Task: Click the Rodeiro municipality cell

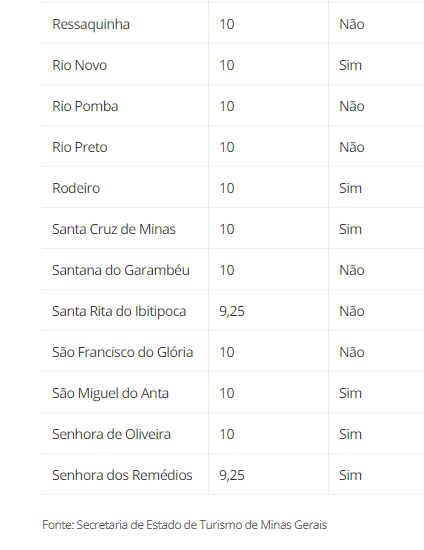Action: pos(76,188)
